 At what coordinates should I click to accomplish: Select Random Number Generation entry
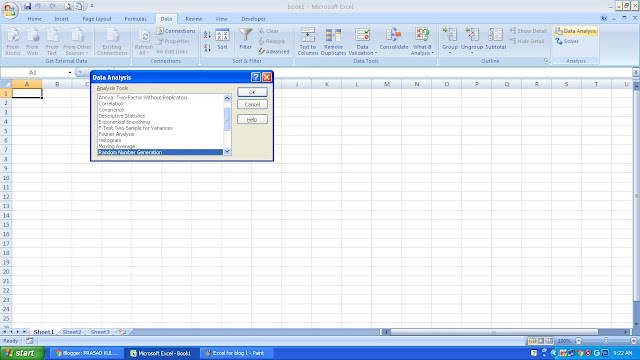pyautogui.click(x=160, y=152)
